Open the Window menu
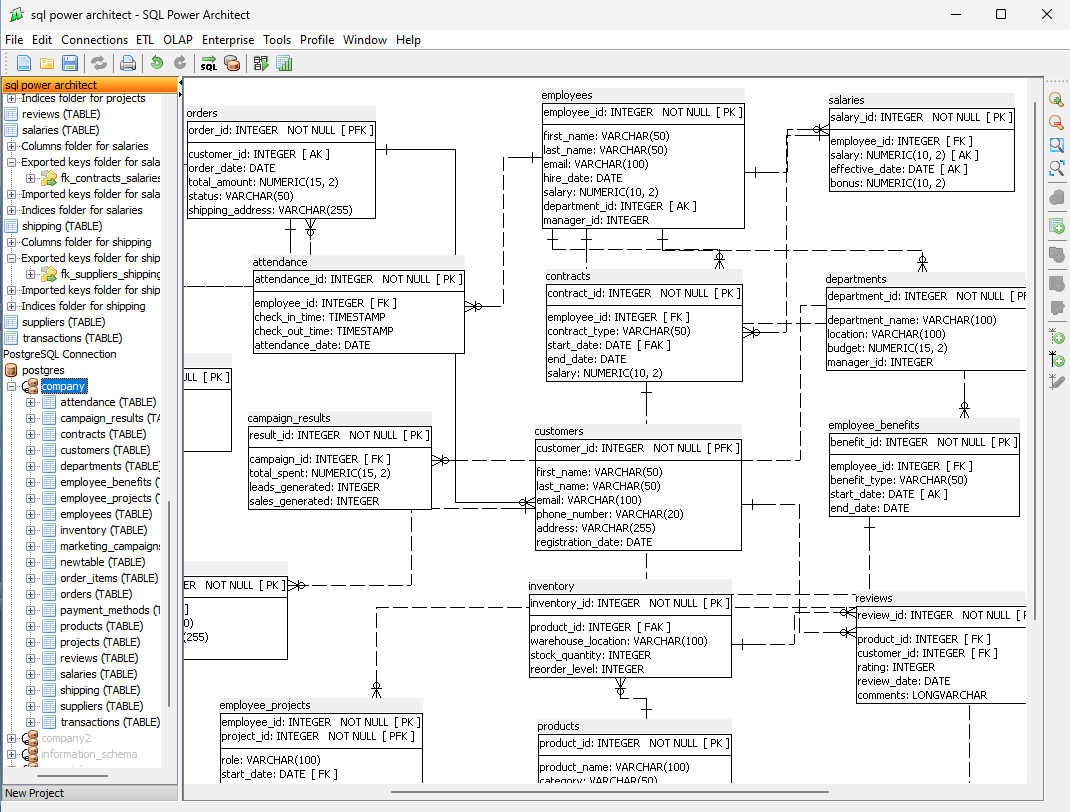Image resolution: width=1070 pixels, height=812 pixels. click(364, 40)
